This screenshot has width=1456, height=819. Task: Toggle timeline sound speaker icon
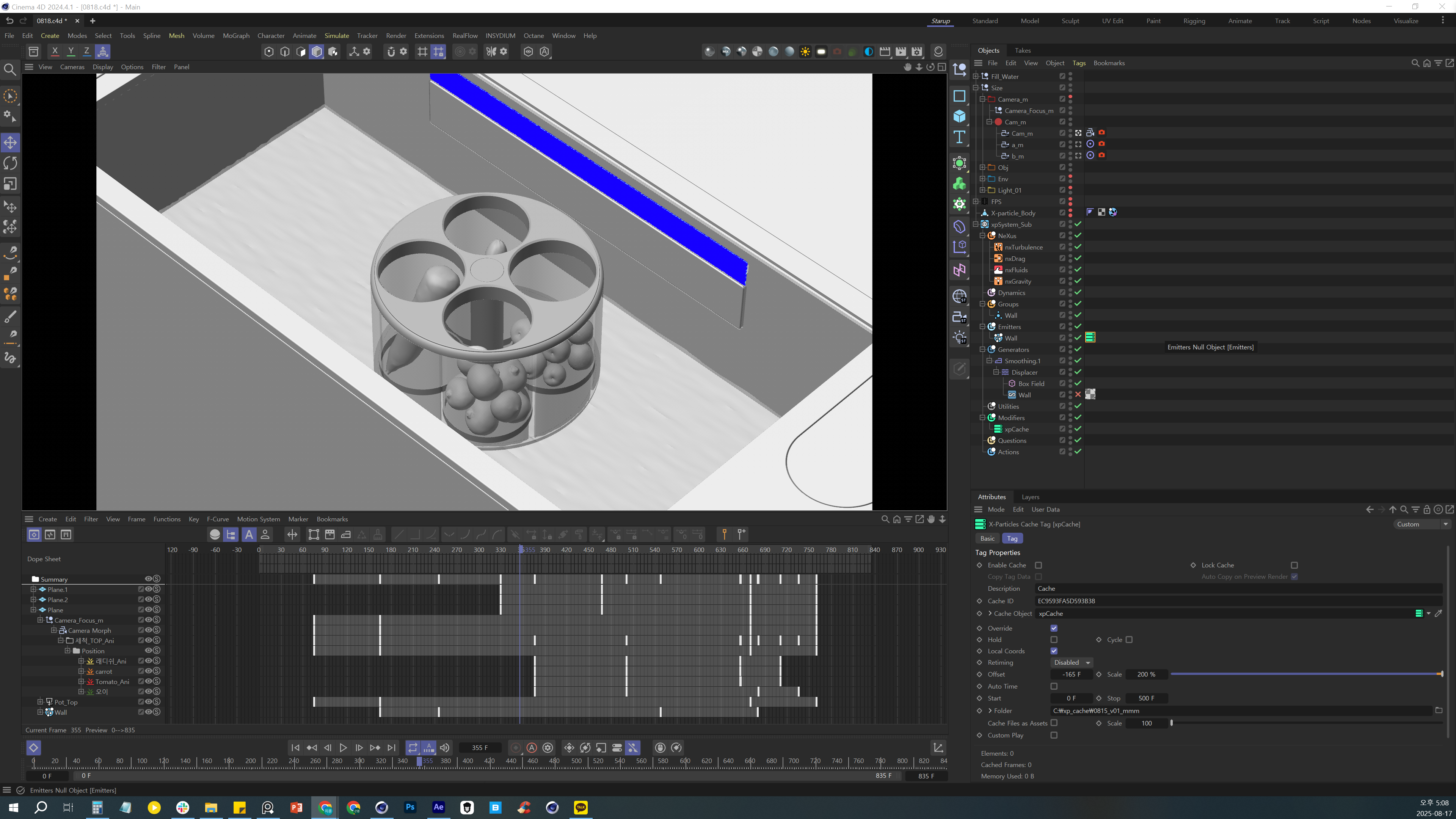(445, 748)
